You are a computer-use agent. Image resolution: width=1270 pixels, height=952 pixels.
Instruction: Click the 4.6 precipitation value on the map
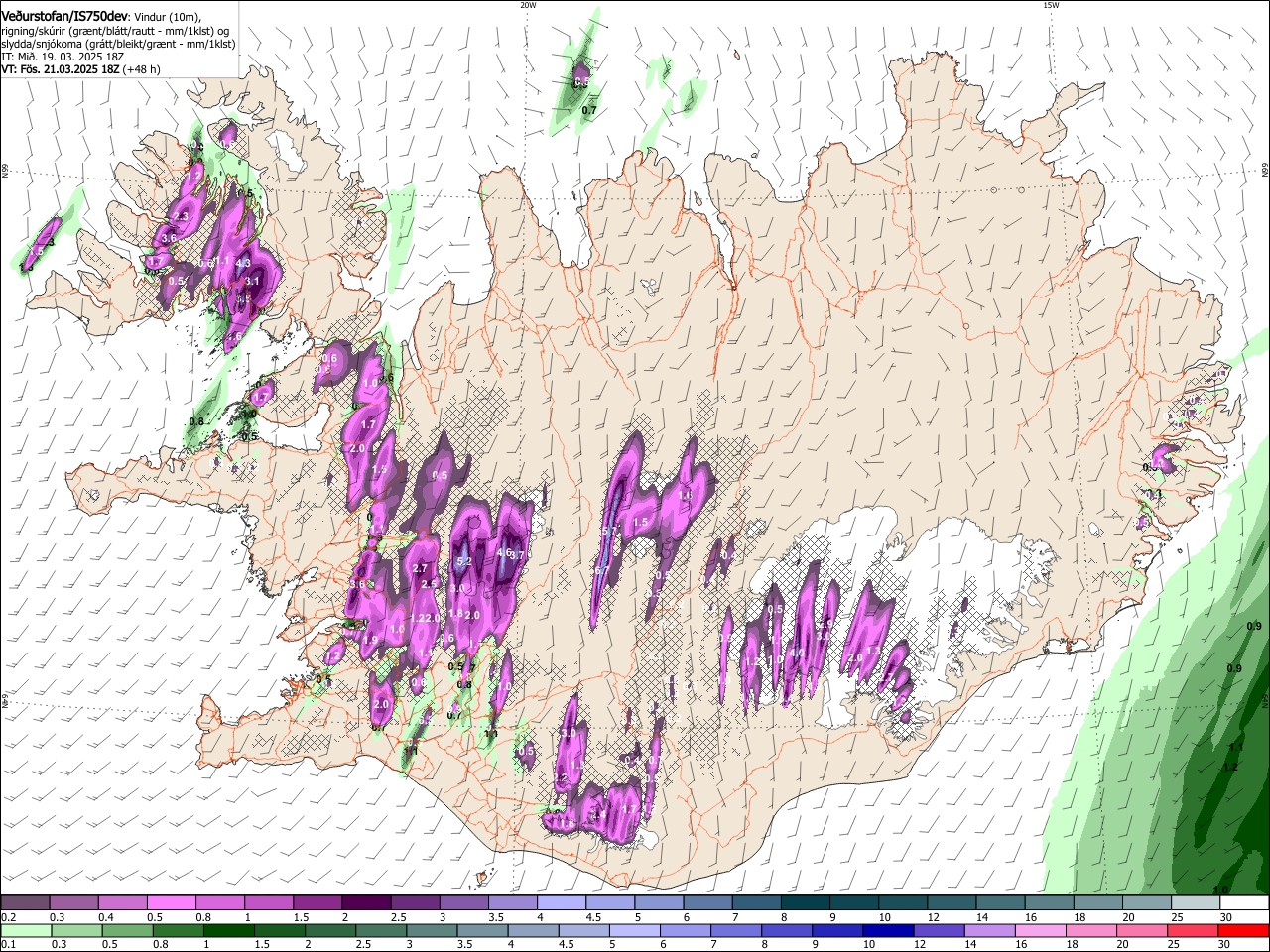[504, 553]
